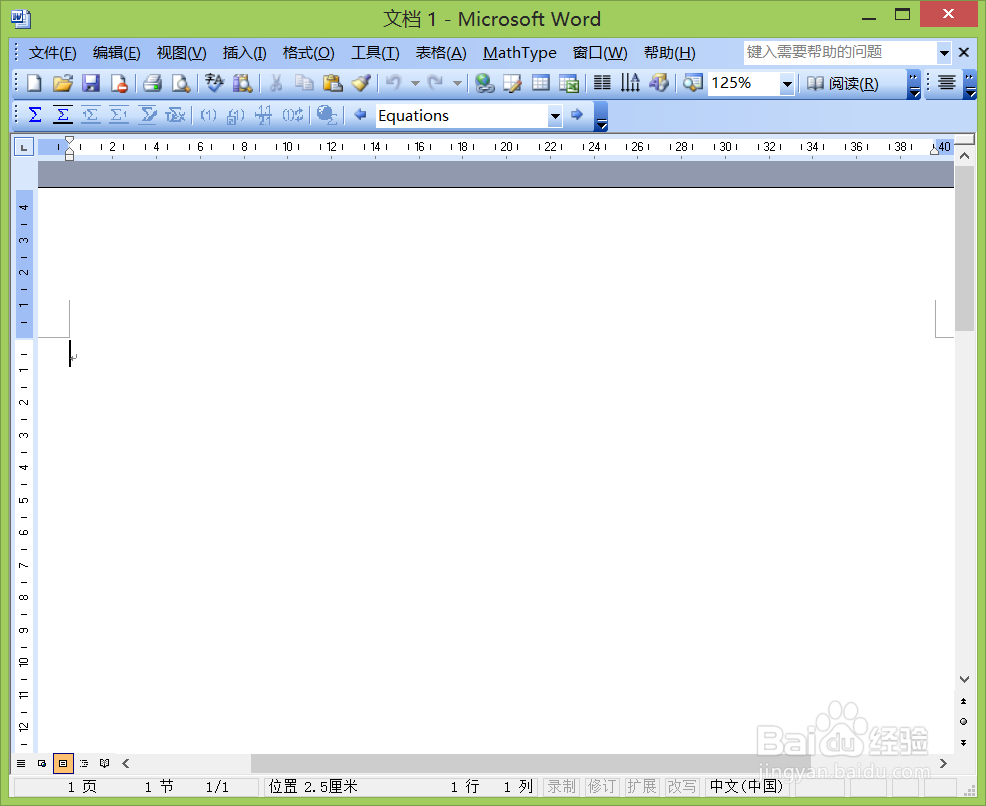The height and width of the screenshot is (806, 986).
Task: Select the Print Layout view button
Action: pyautogui.click(x=63, y=763)
